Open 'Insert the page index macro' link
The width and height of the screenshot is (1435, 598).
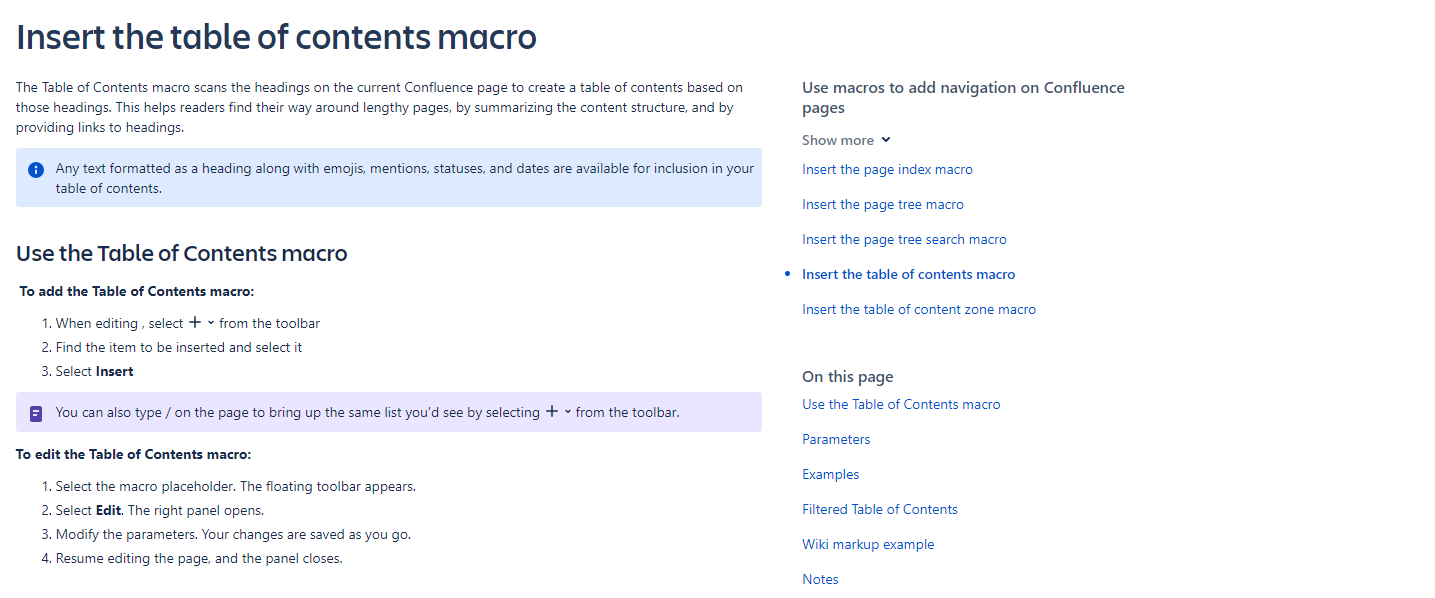point(887,169)
